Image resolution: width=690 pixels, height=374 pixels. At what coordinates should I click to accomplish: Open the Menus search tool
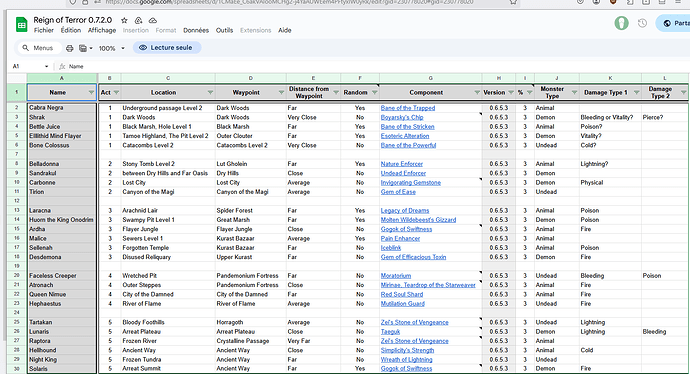coord(38,48)
